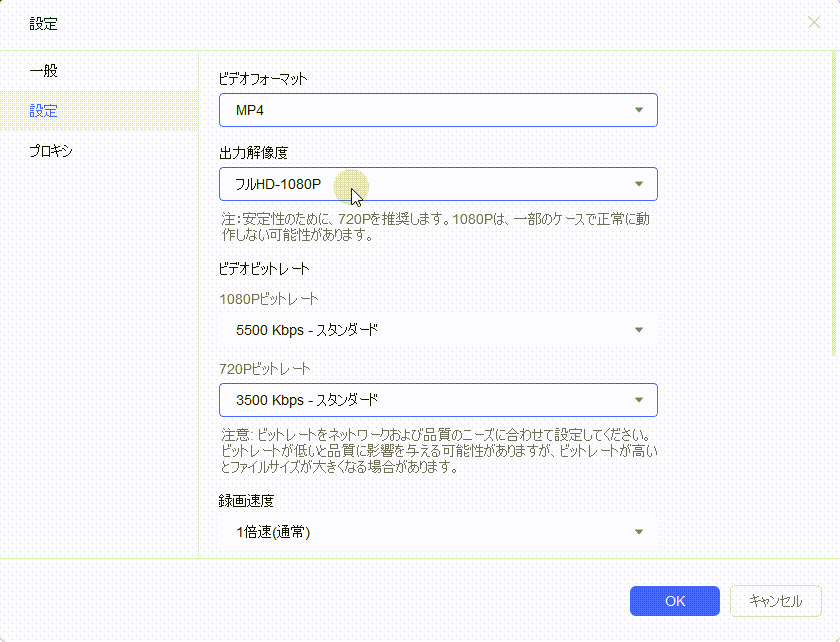Open the MP4 video format dropdown
840x642 pixels.
coord(437,110)
